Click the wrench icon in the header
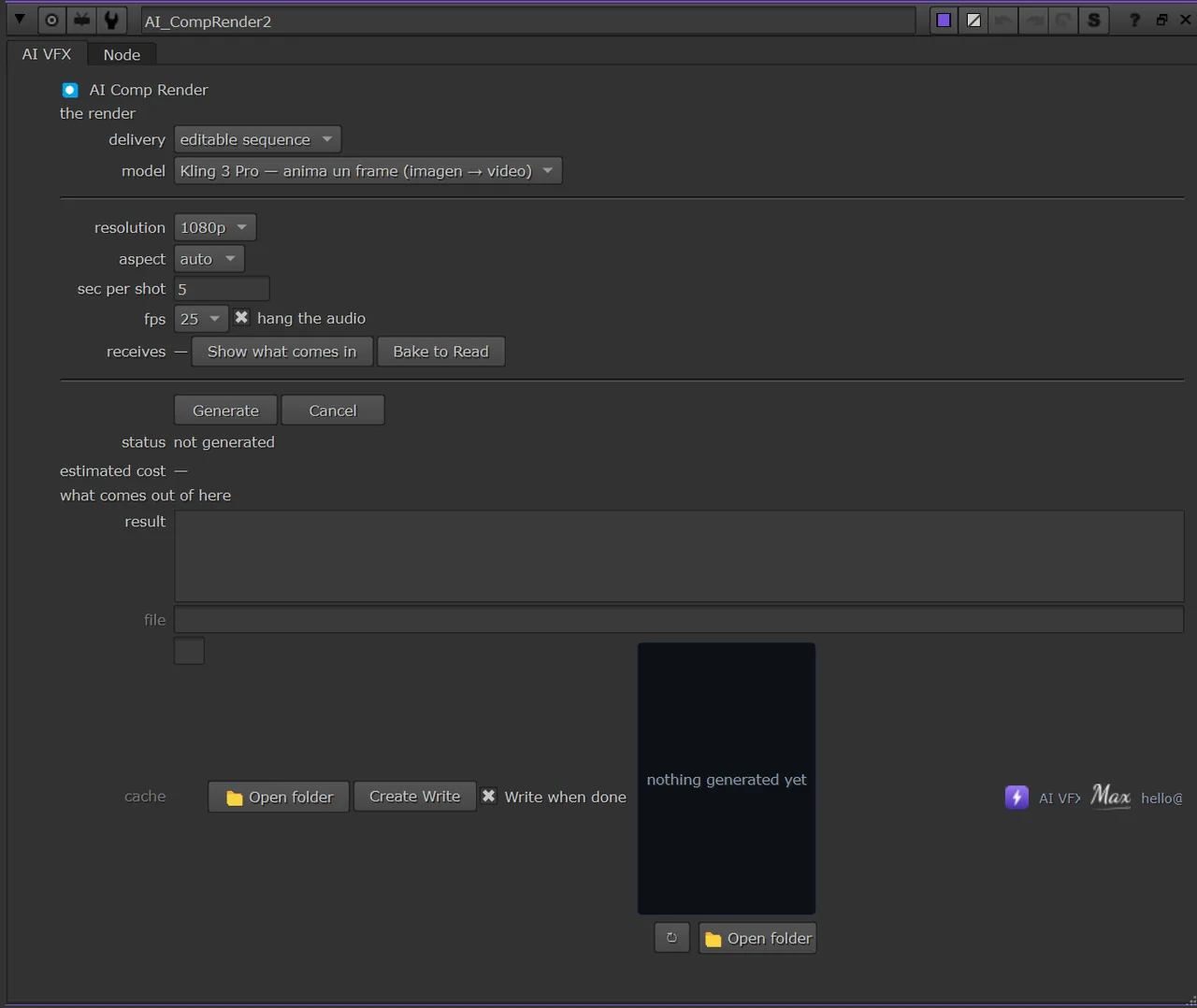Viewport: 1197px width, 1008px height. pyautogui.click(x=111, y=20)
